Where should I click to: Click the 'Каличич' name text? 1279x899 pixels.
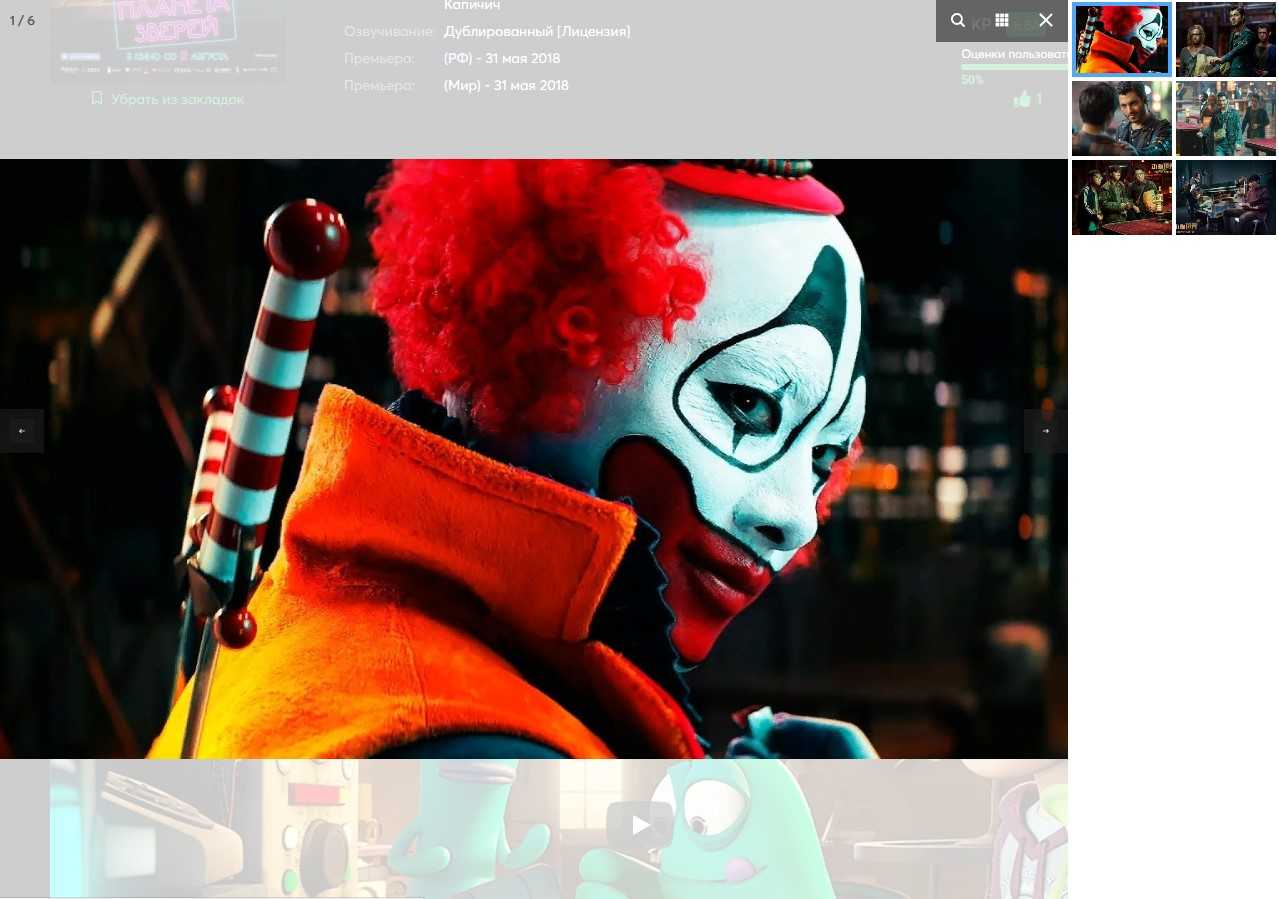click(472, 5)
